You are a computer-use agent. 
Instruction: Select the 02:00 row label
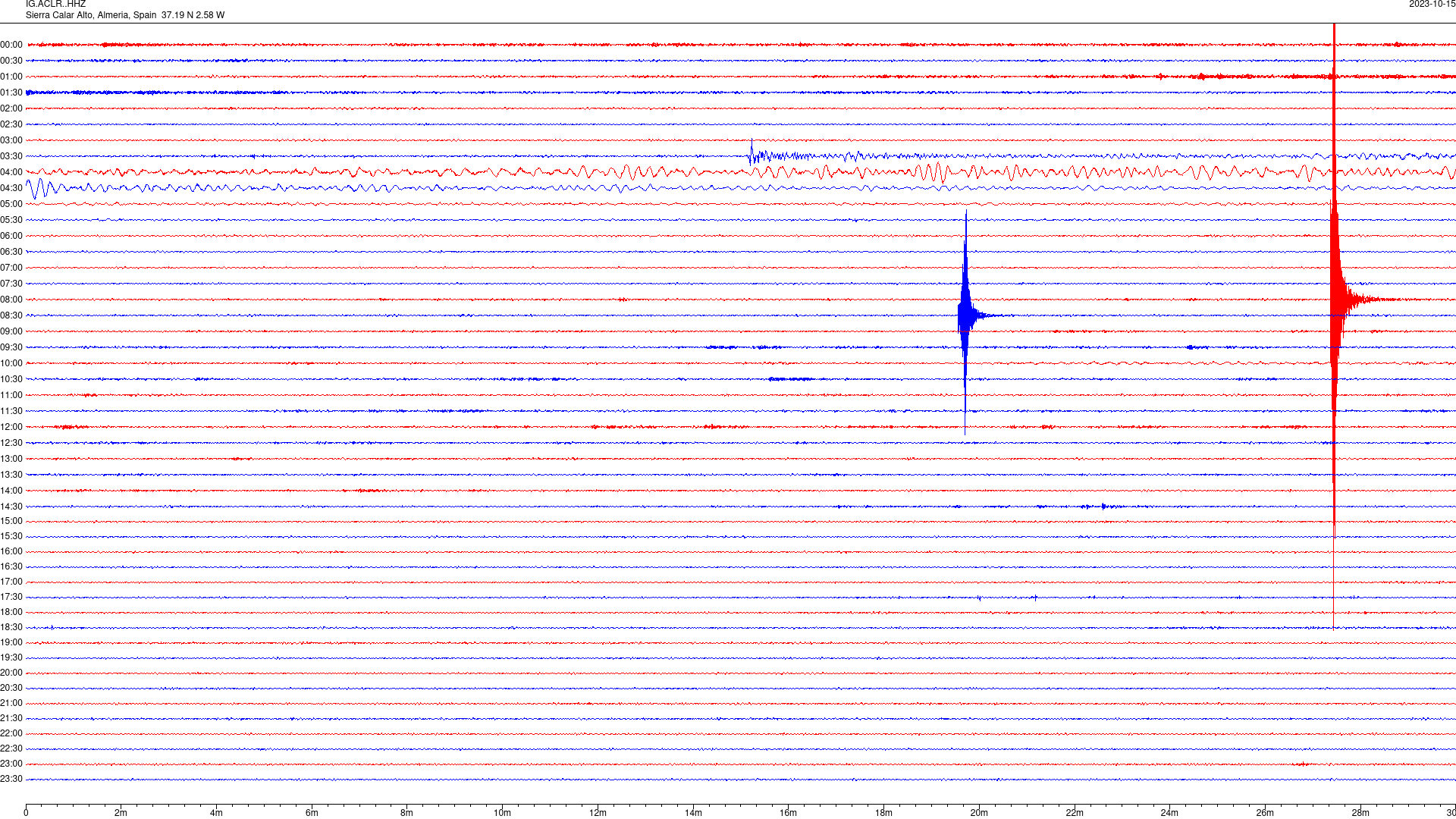(x=11, y=108)
